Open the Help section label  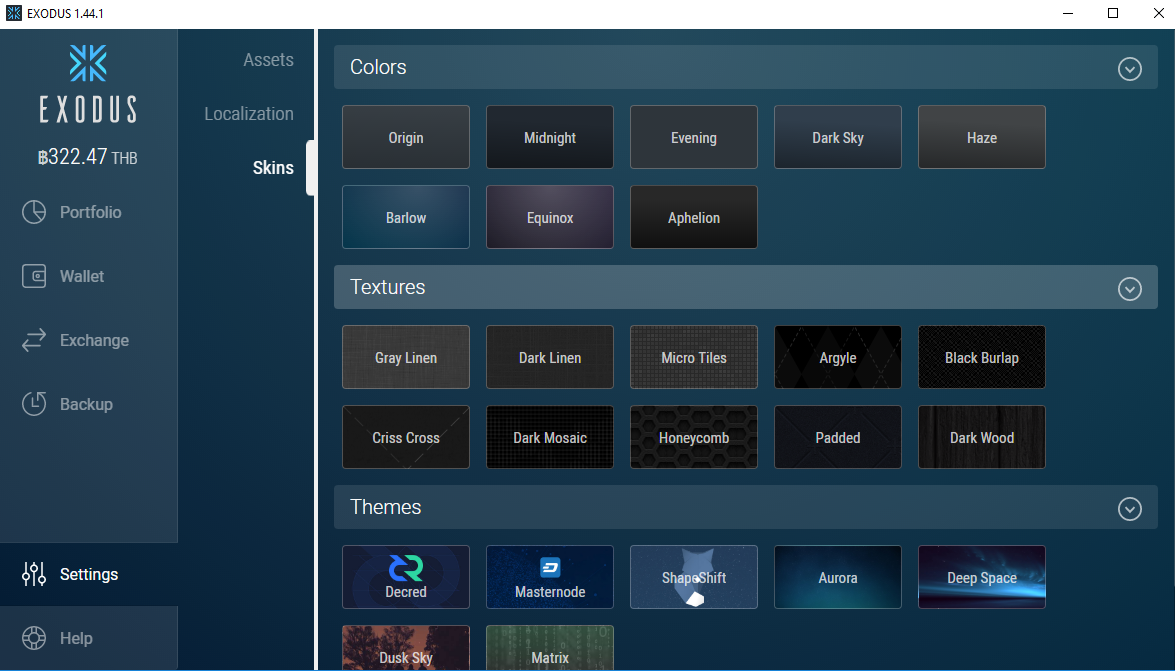(76, 638)
